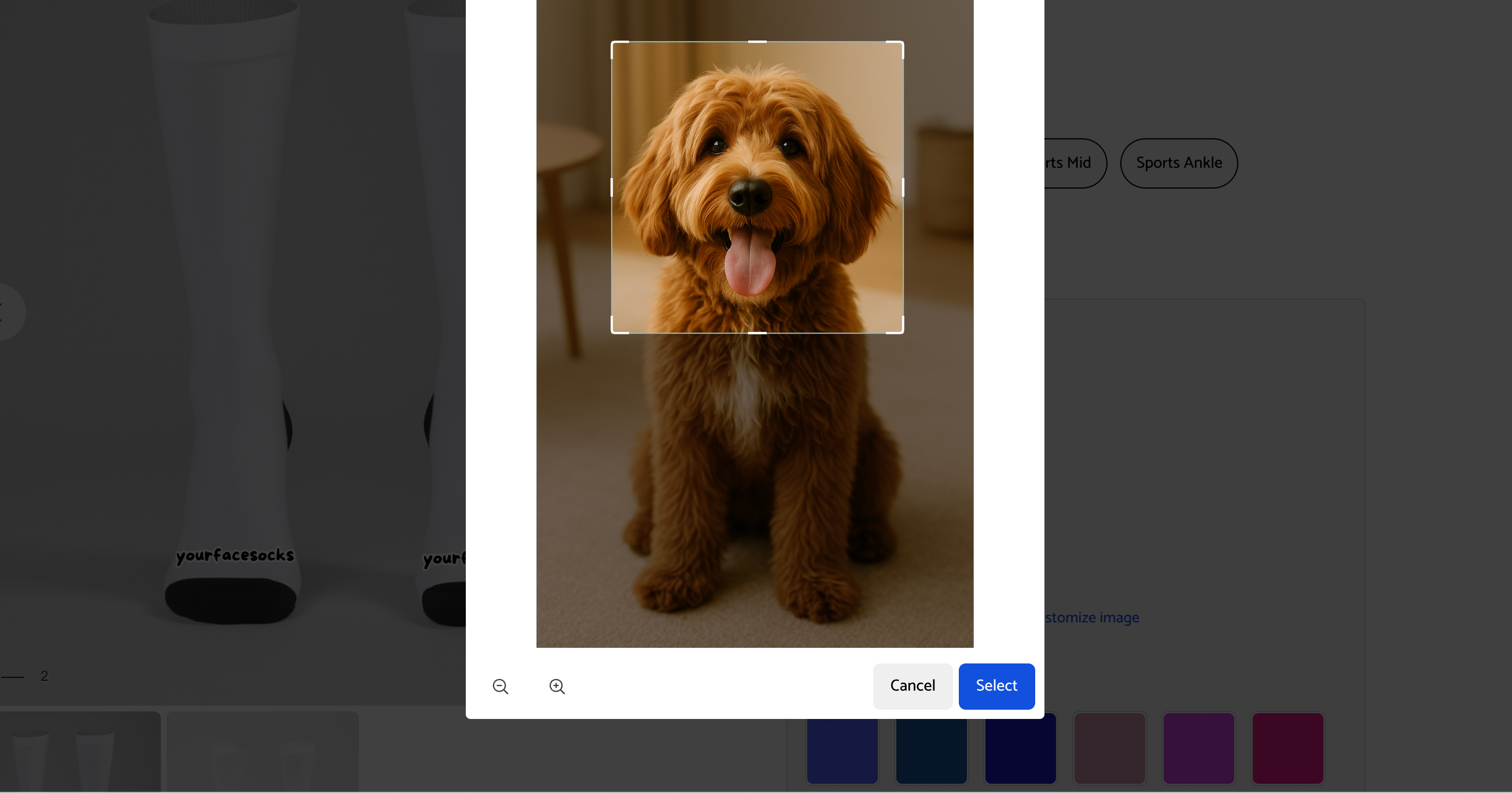Open the first socks thumbnail below
Viewport: 1512px width, 793px height.
tap(79, 752)
